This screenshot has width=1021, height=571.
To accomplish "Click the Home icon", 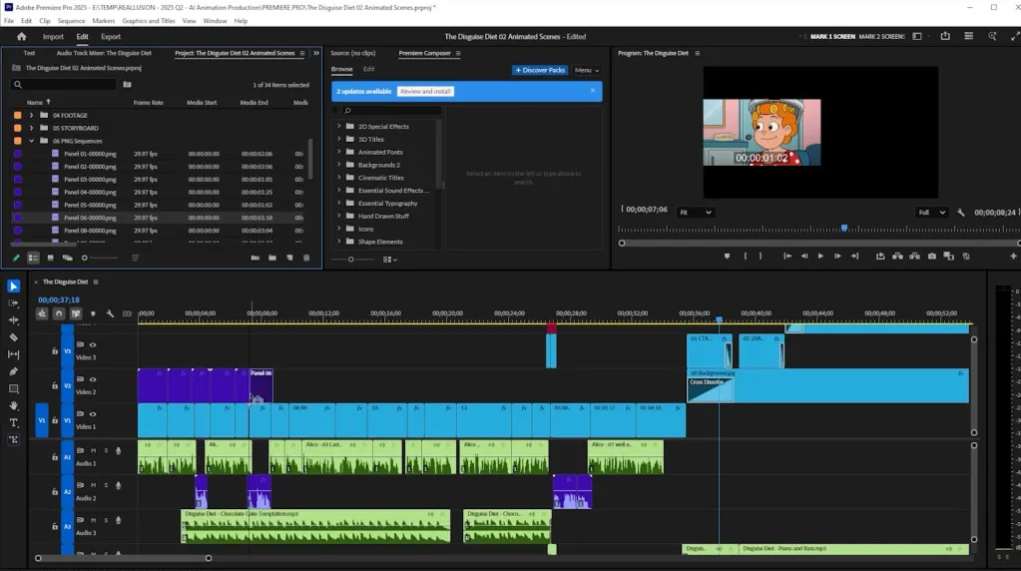I will click(x=21, y=36).
